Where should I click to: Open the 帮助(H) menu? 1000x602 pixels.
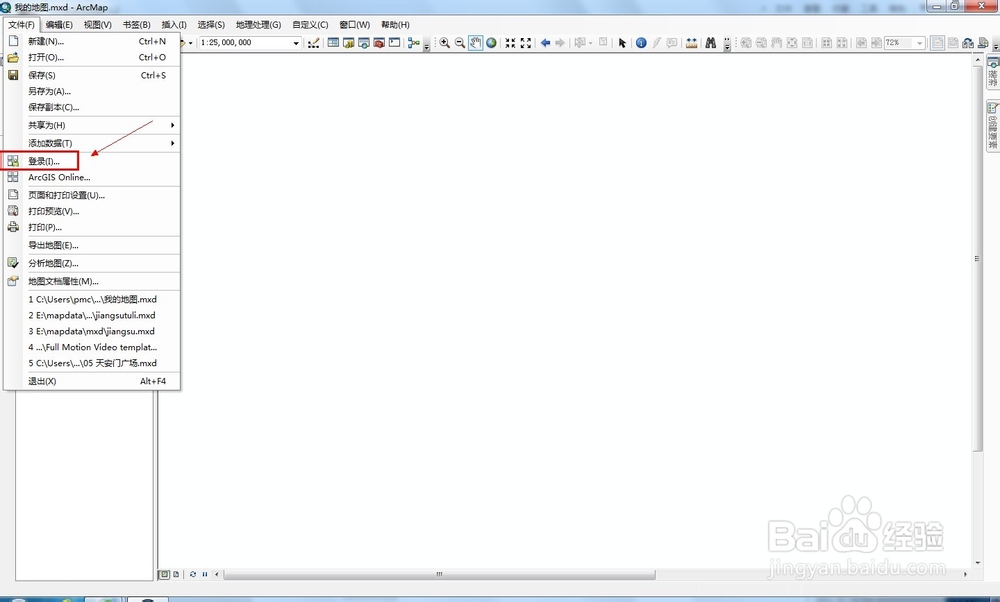pos(395,24)
